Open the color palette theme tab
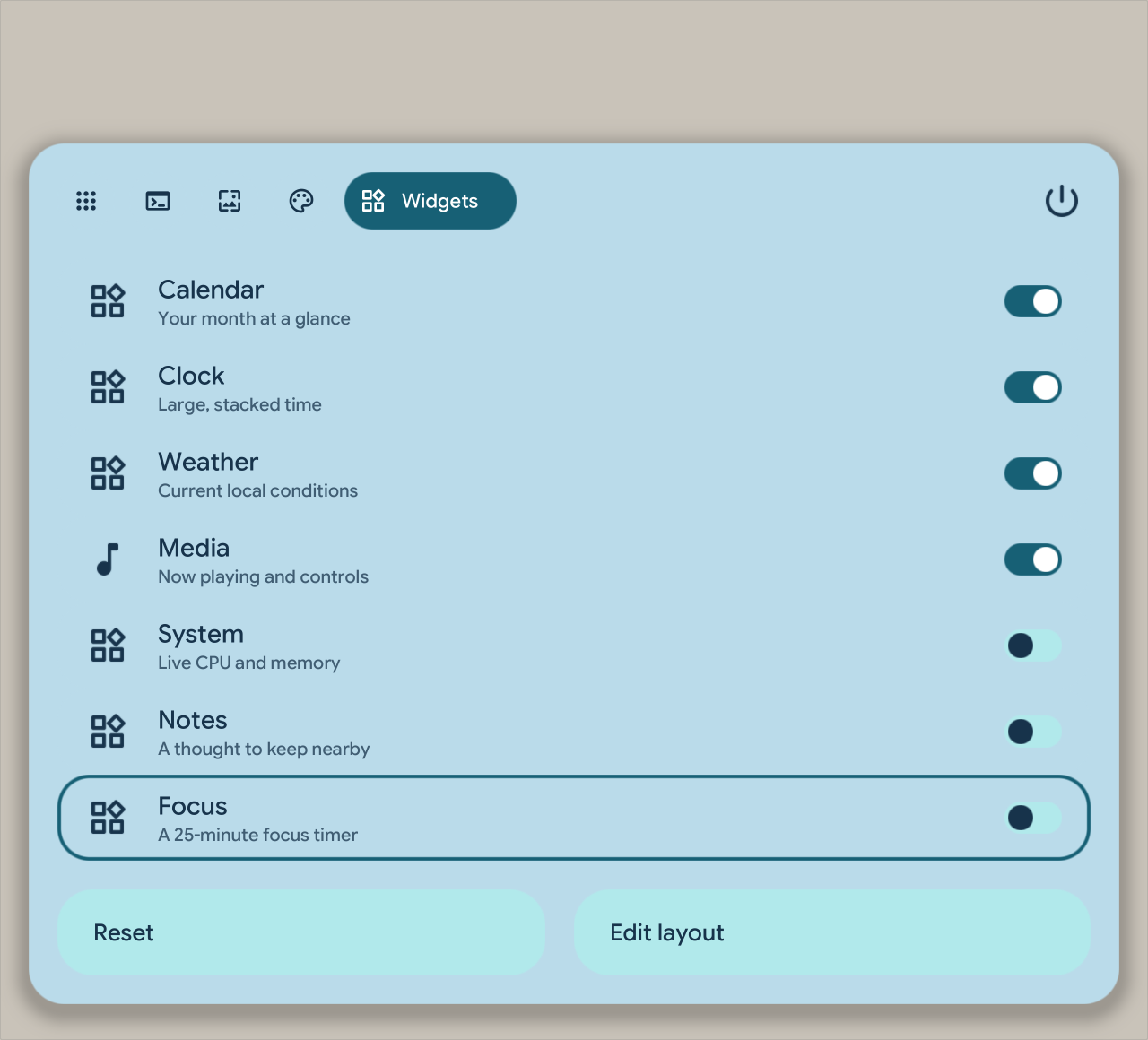 301,201
